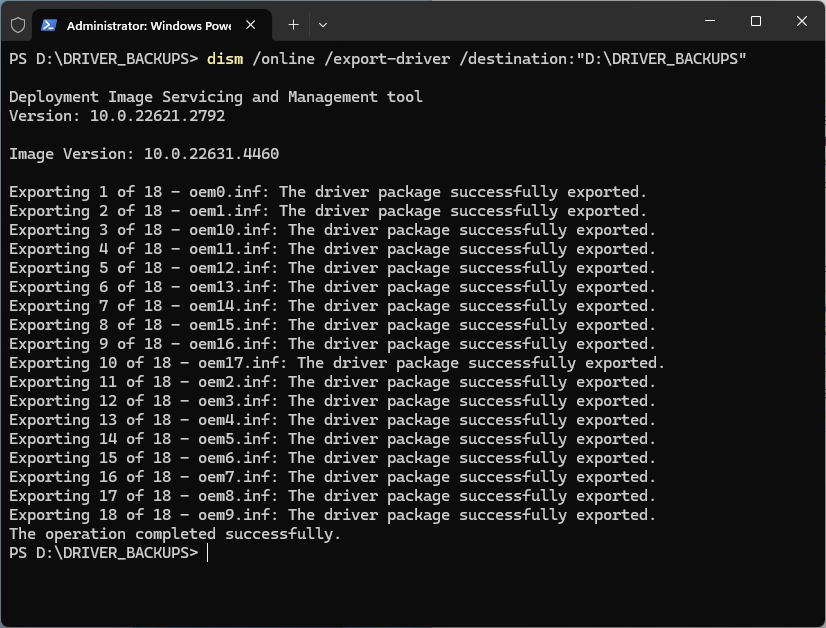Image resolution: width=826 pixels, height=628 pixels.
Task: Click the minimize icon in the title bar
Action: (709, 21)
